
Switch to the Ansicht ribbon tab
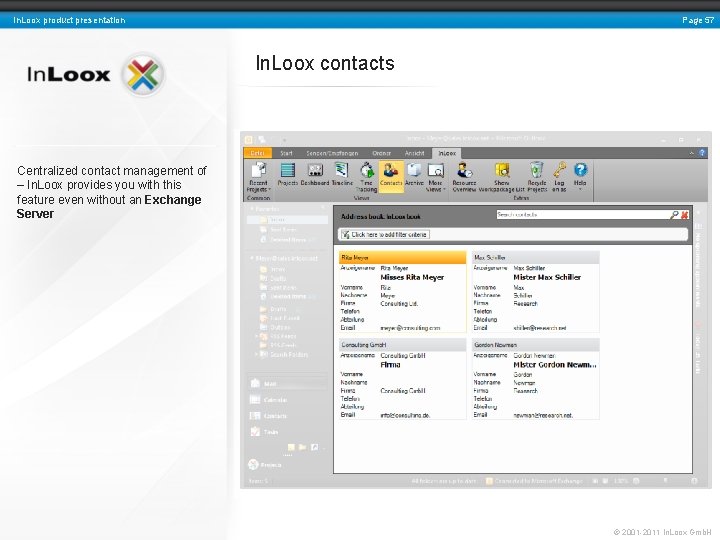(x=414, y=153)
